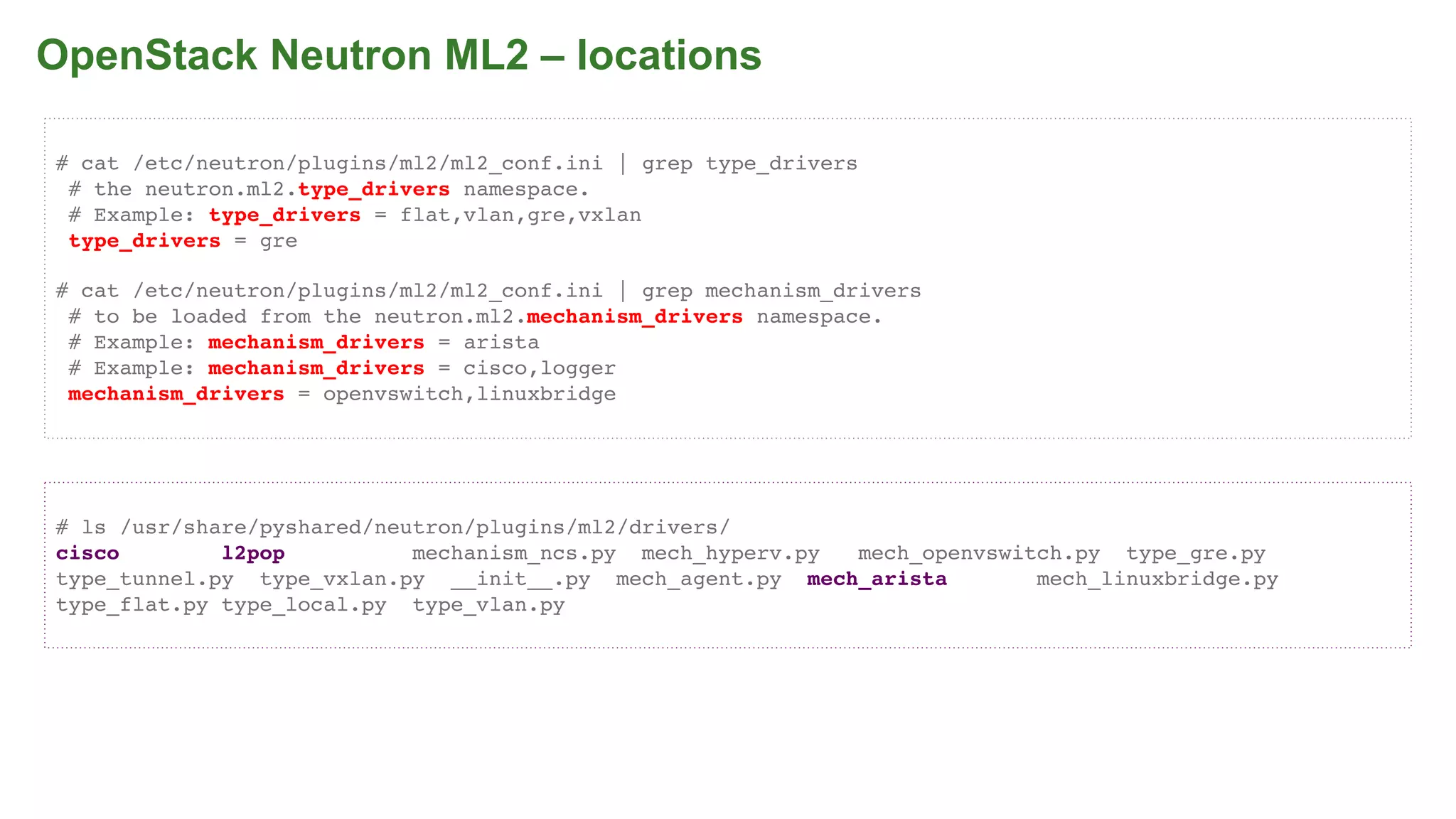Click the 'openvswitch,linuxbridge' setting value
The width and height of the screenshot is (1456, 819).
470,394
